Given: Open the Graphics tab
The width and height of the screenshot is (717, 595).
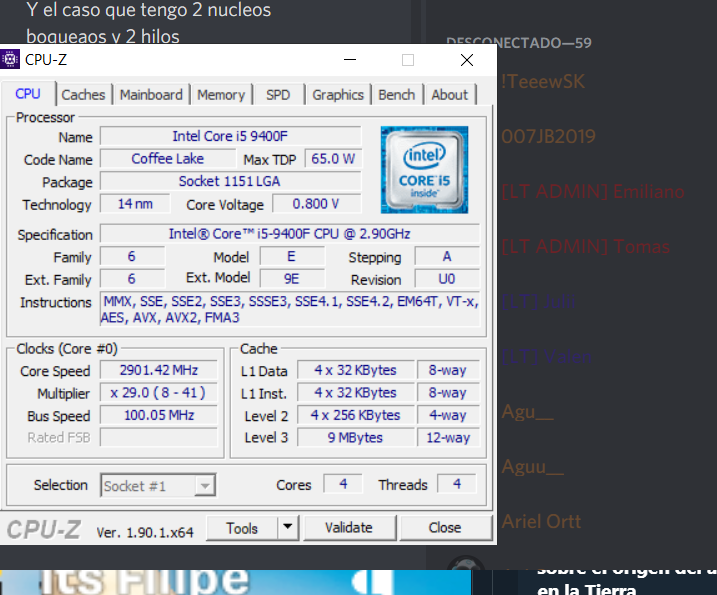Looking at the screenshot, I should coord(338,95).
